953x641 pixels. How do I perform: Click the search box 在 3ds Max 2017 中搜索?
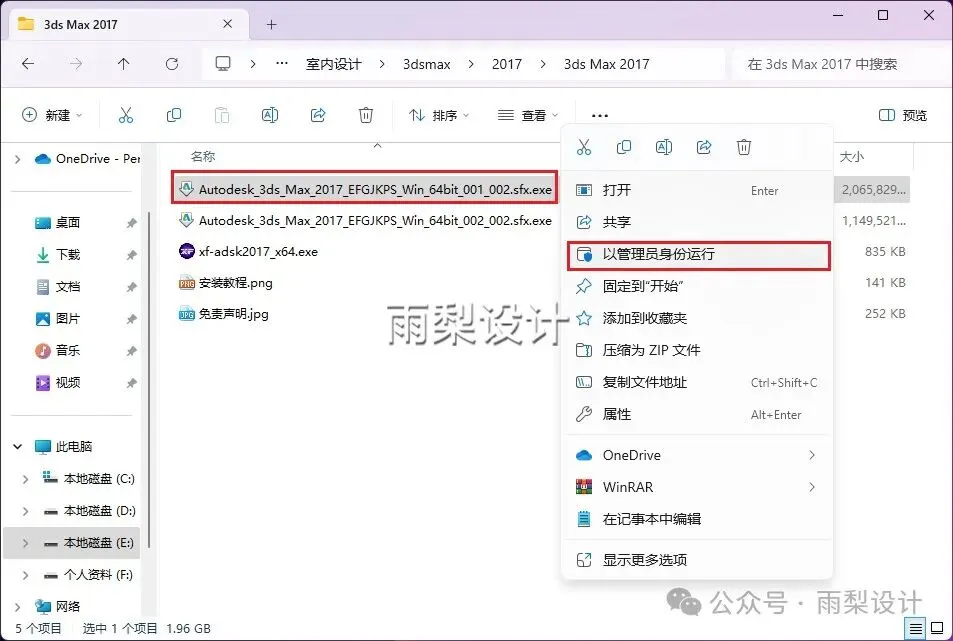click(x=841, y=64)
